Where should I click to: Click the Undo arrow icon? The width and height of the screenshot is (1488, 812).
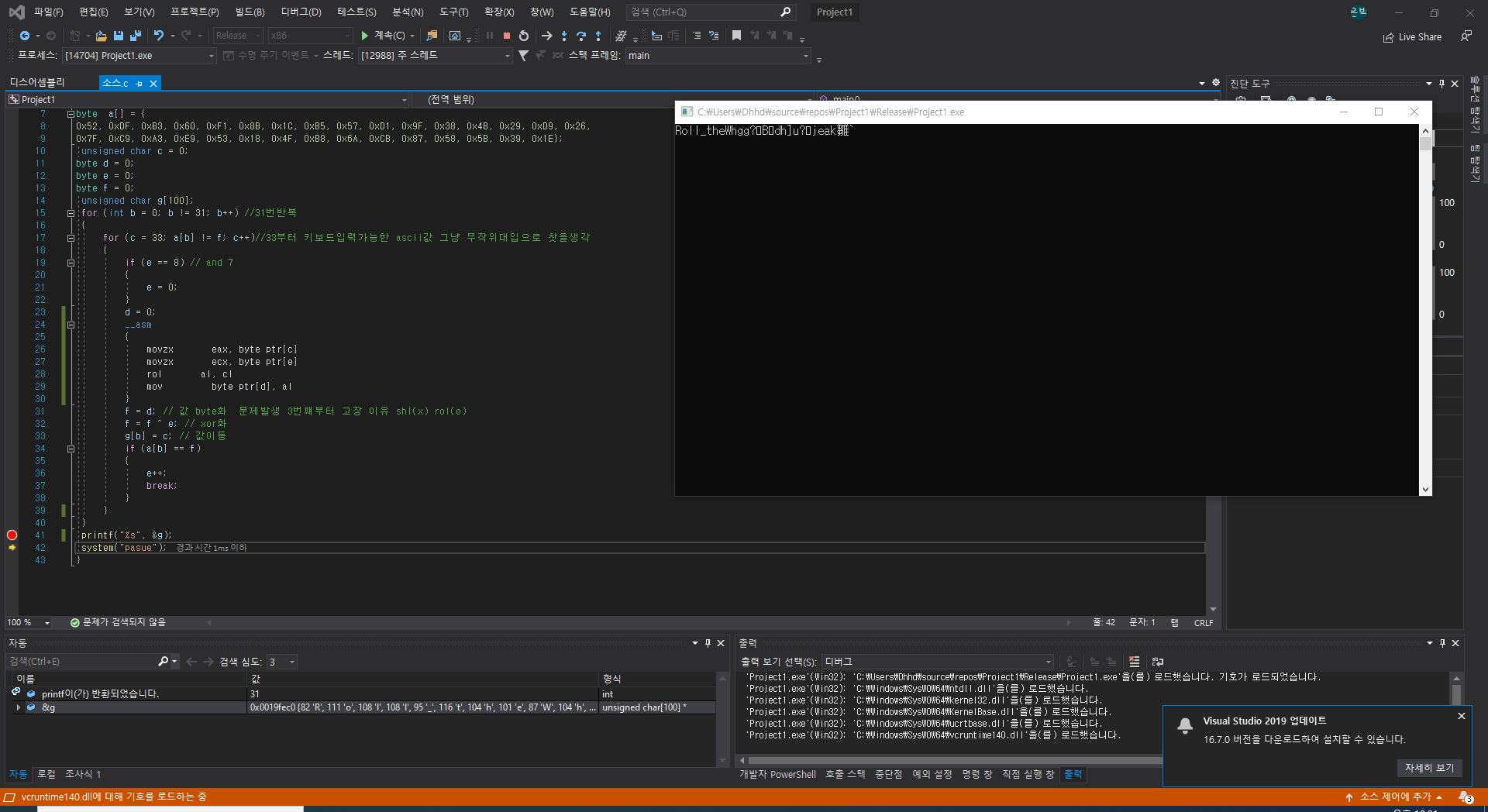158,36
